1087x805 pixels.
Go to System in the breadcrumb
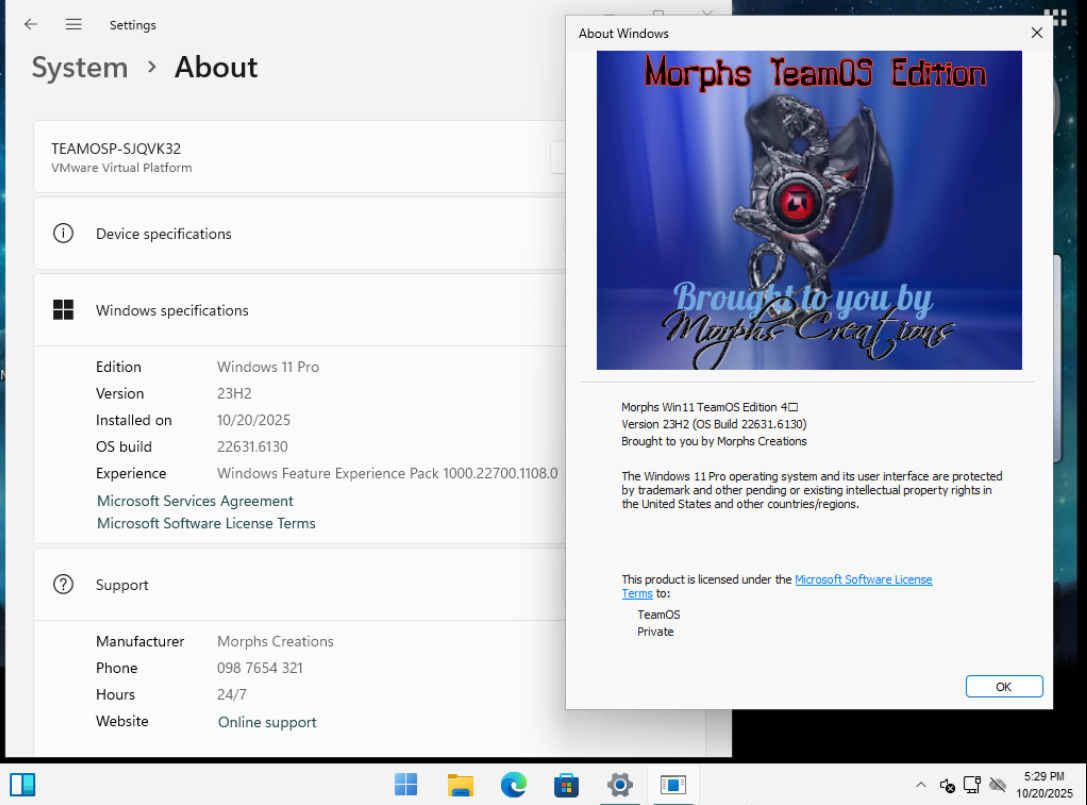[80, 68]
